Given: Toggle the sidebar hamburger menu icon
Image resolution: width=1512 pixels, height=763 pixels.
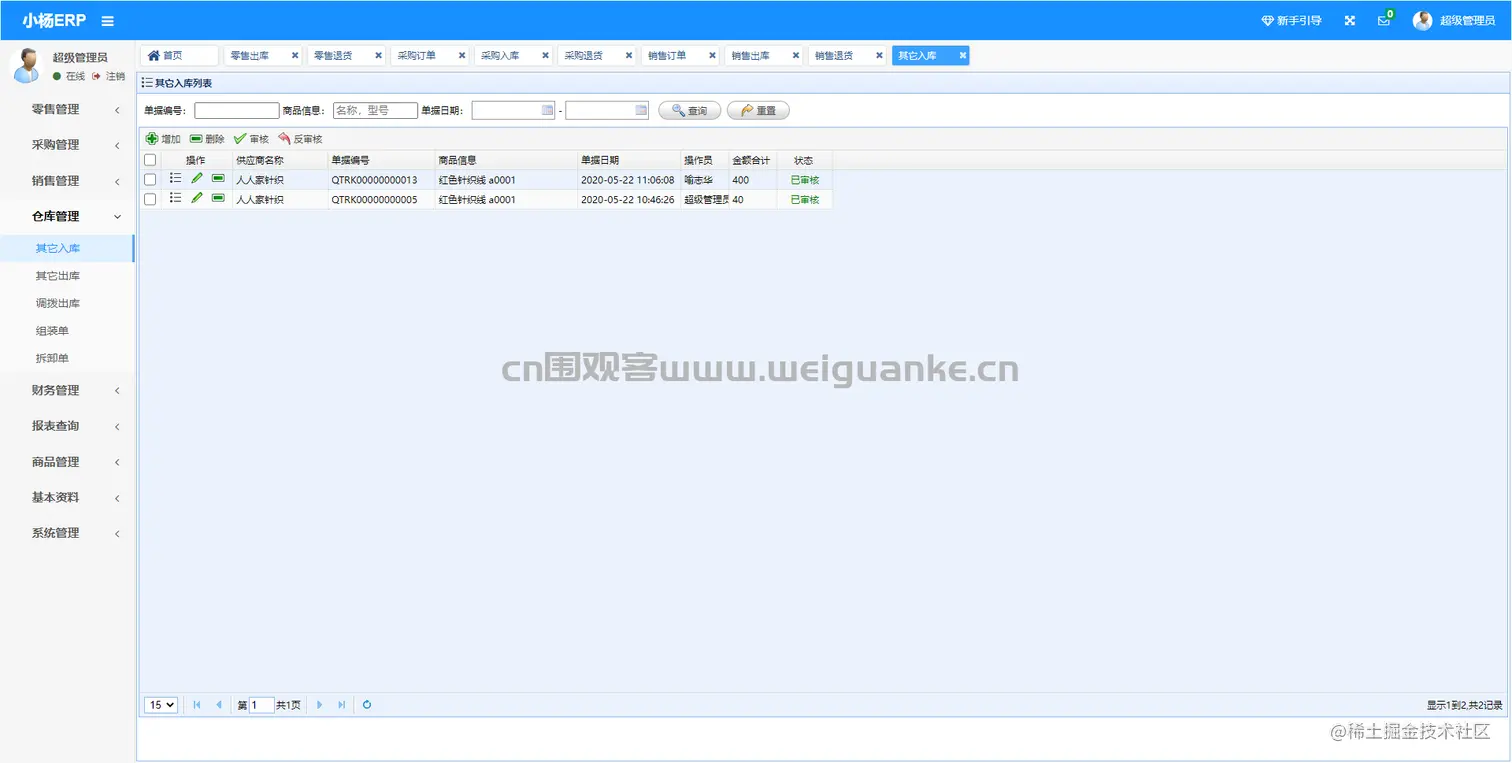Looking at the screenshot, I should (108, 21).
